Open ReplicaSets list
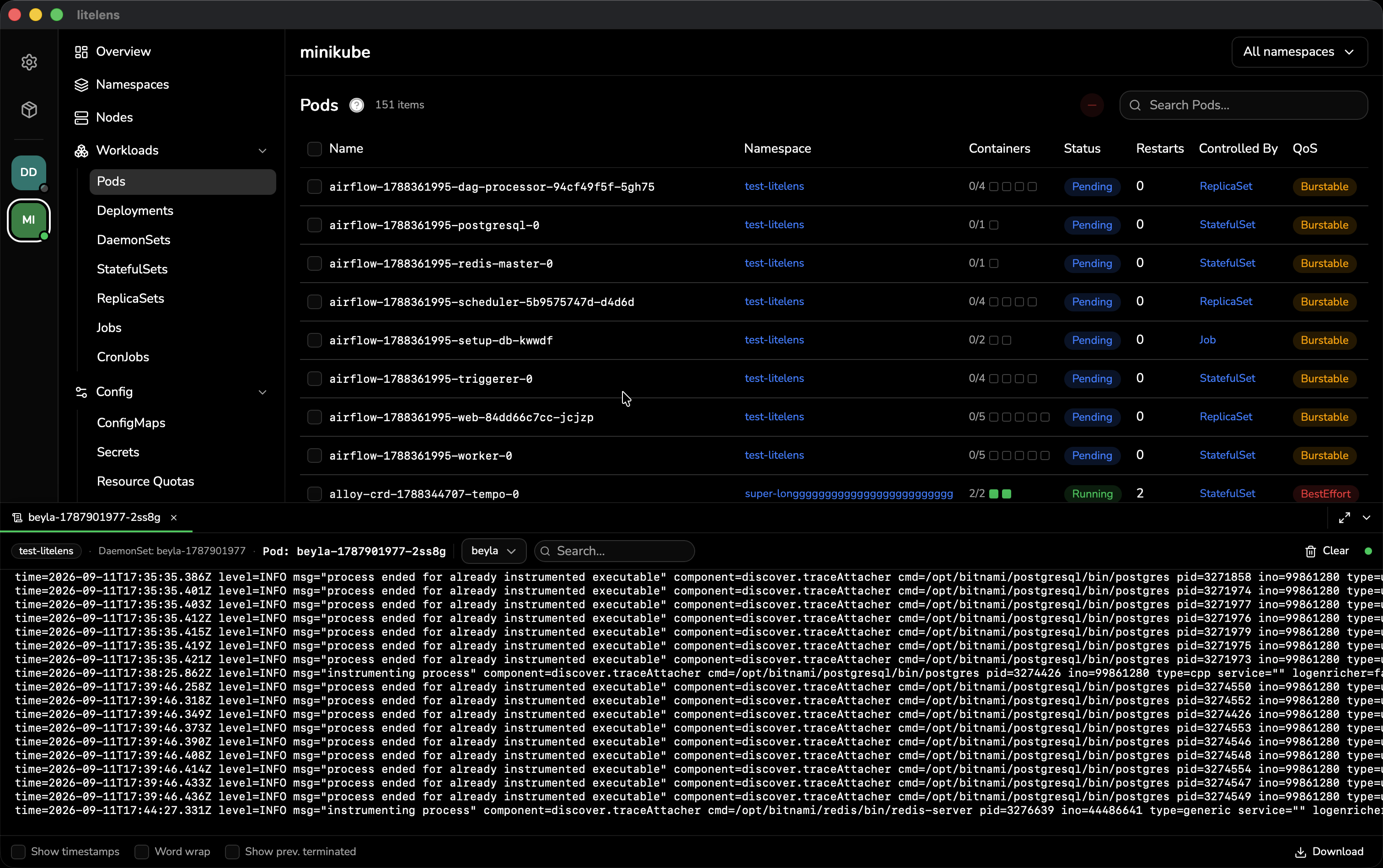The width and height of the screenshot is (1383, 868). click(130, 299)
